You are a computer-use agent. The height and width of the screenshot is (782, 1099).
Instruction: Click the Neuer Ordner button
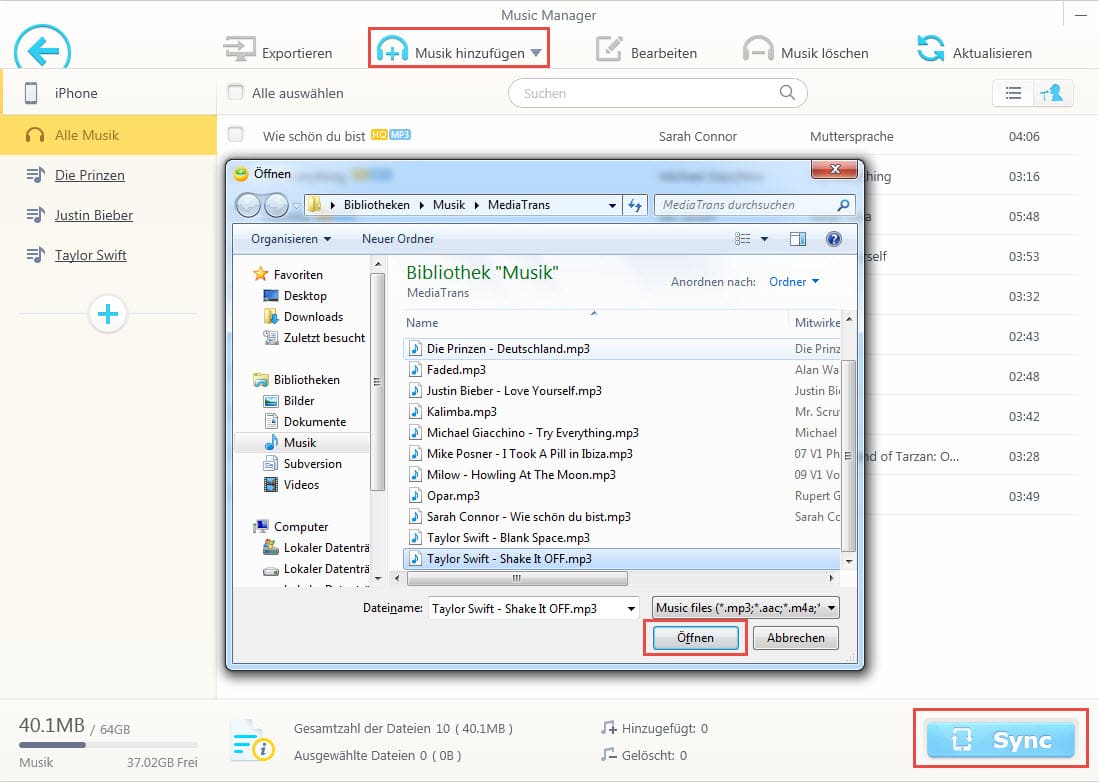pyautogui.click(x=397, y=239)
